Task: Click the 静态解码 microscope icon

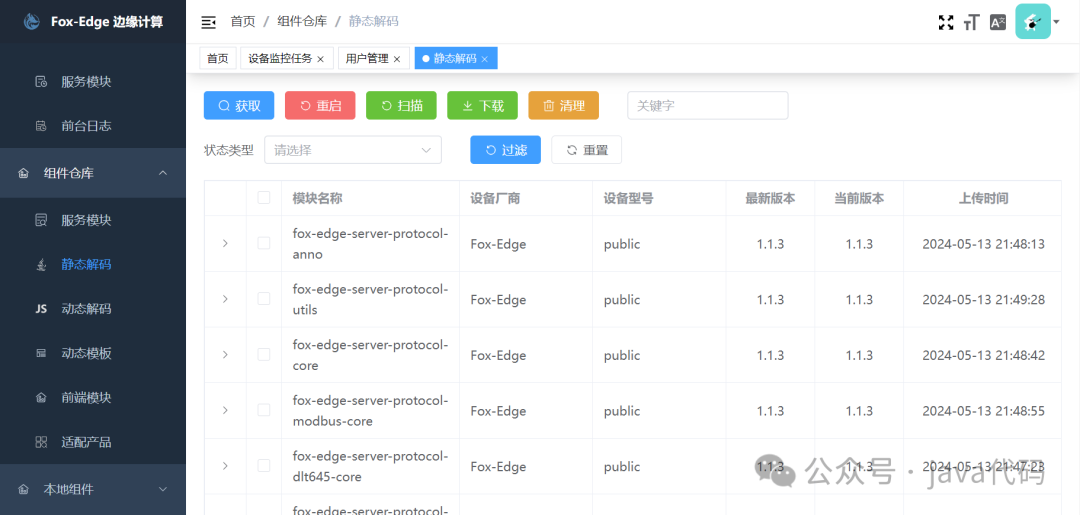Action: (x=41, y=264)
